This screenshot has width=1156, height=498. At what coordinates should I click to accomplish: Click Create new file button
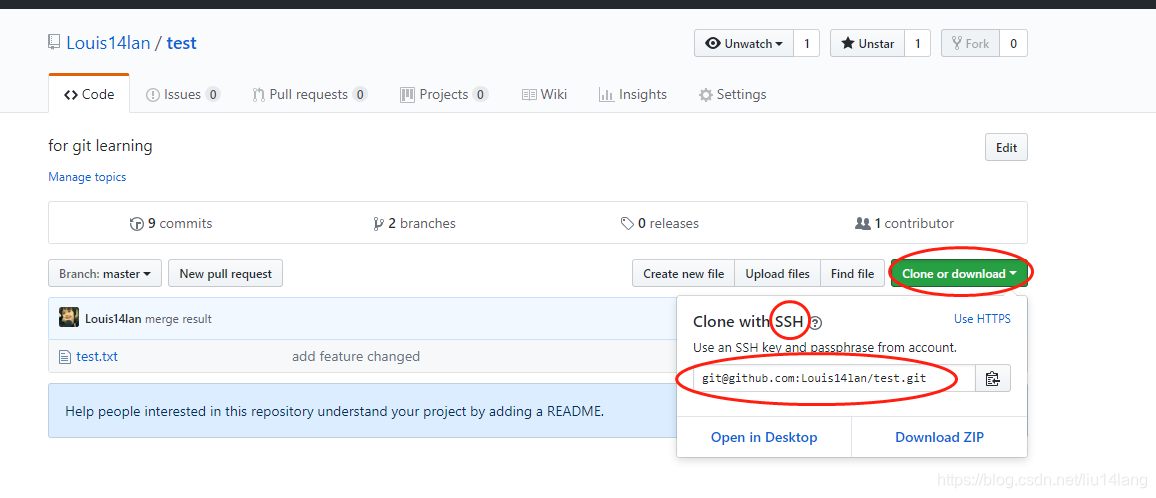[683, 274]
